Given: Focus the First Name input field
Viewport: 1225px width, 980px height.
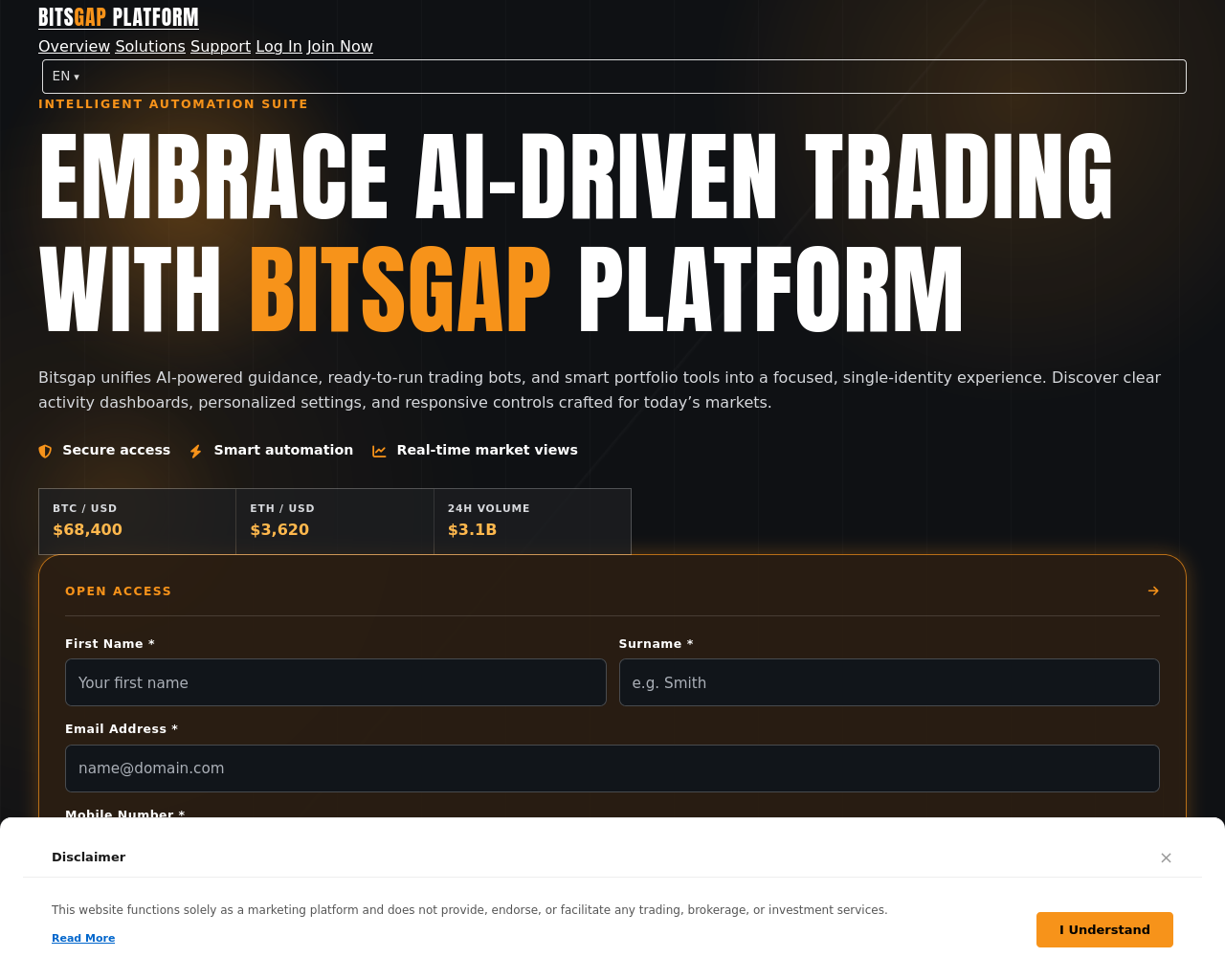Looking at the screenshot, I should click(x=336, y=682).
